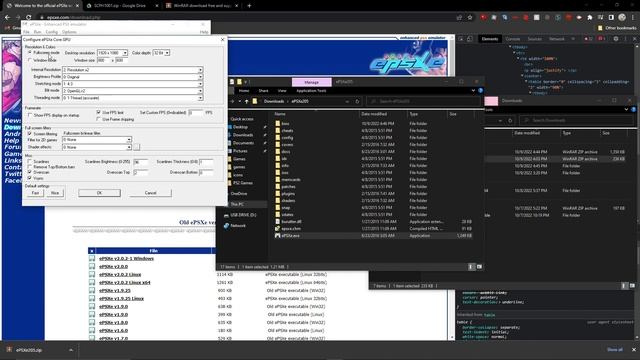This screenshot has width=640, height=360.
Task: Toggle the Screen filtering checkbox
Action: click(x=29, y=133)
